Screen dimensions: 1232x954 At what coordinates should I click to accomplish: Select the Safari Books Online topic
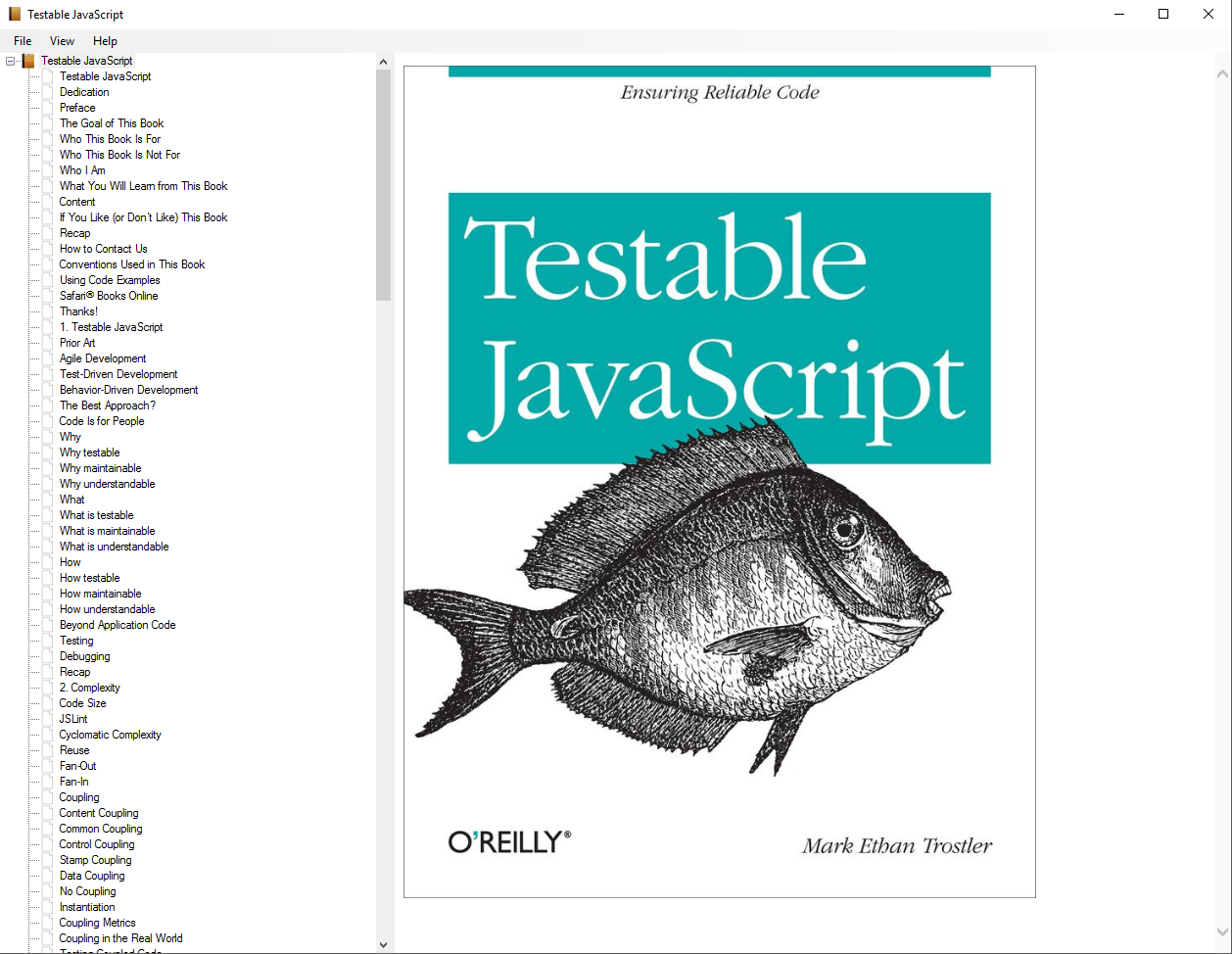coord(109,296)
